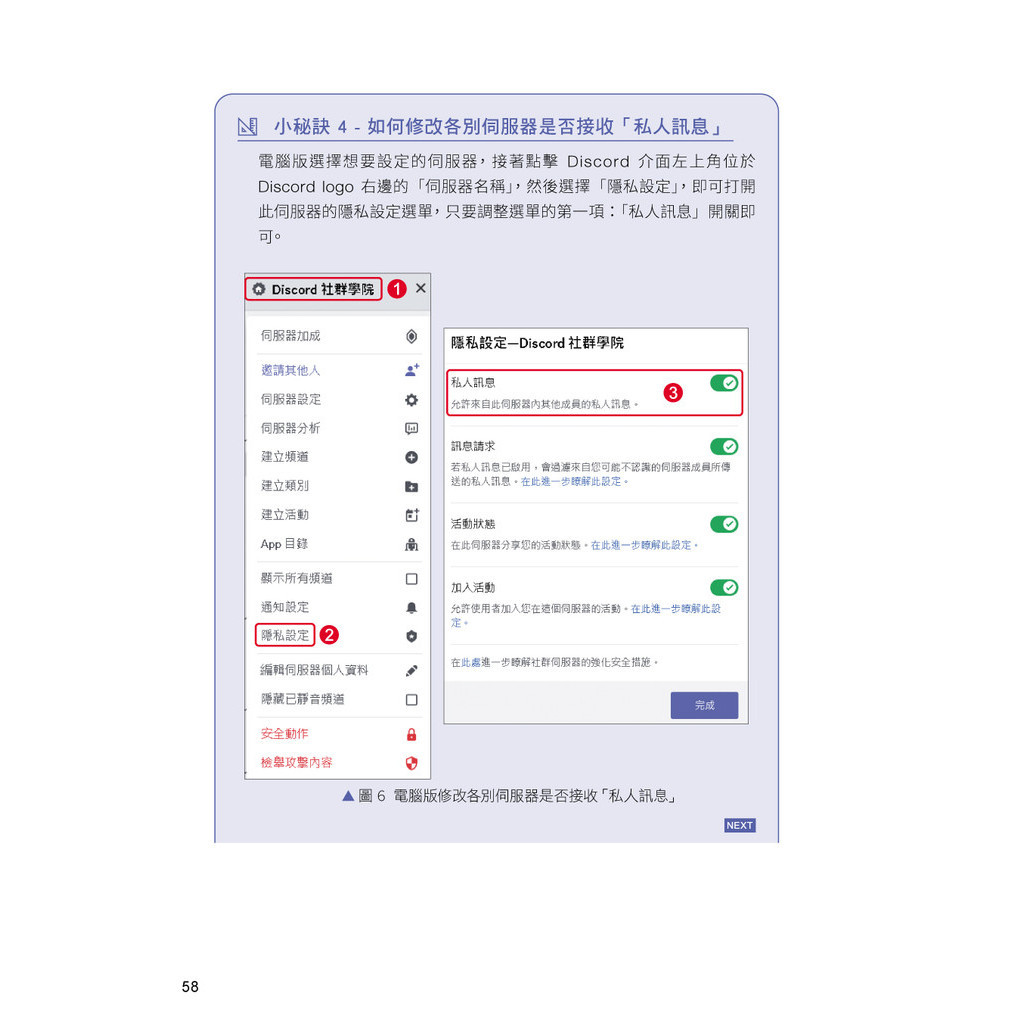Click the 完成 button

point(704,705)
